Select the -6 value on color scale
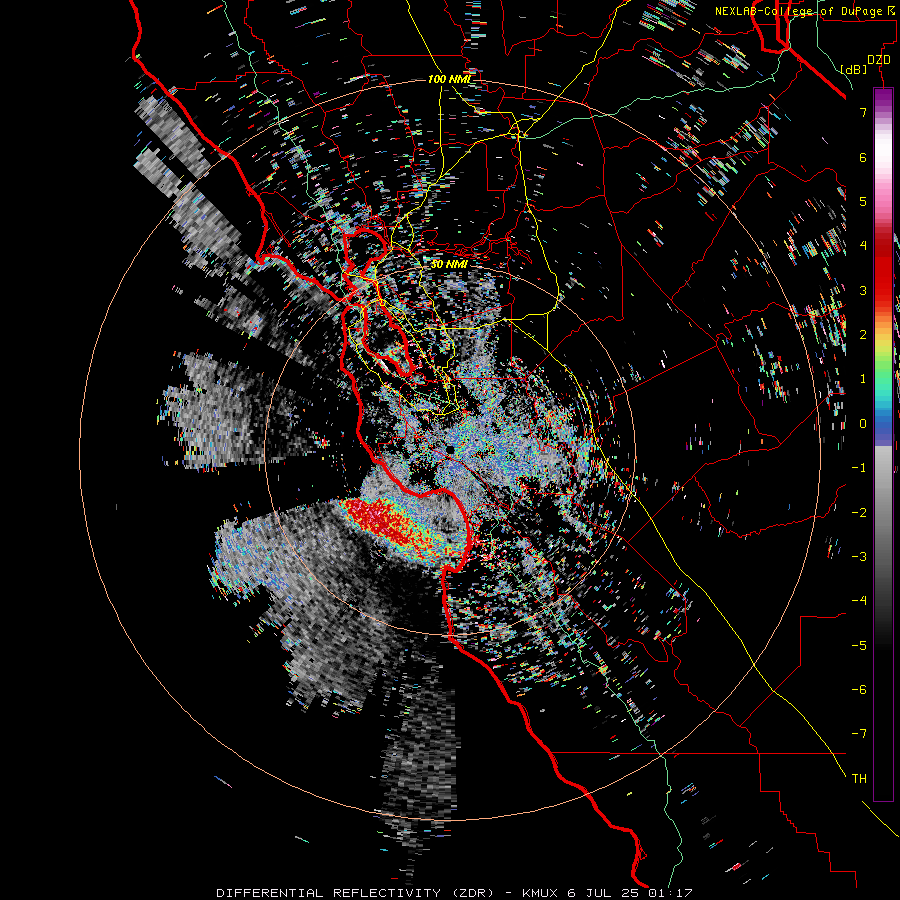The height and width of the screenshot is (900, 900). 859,690
